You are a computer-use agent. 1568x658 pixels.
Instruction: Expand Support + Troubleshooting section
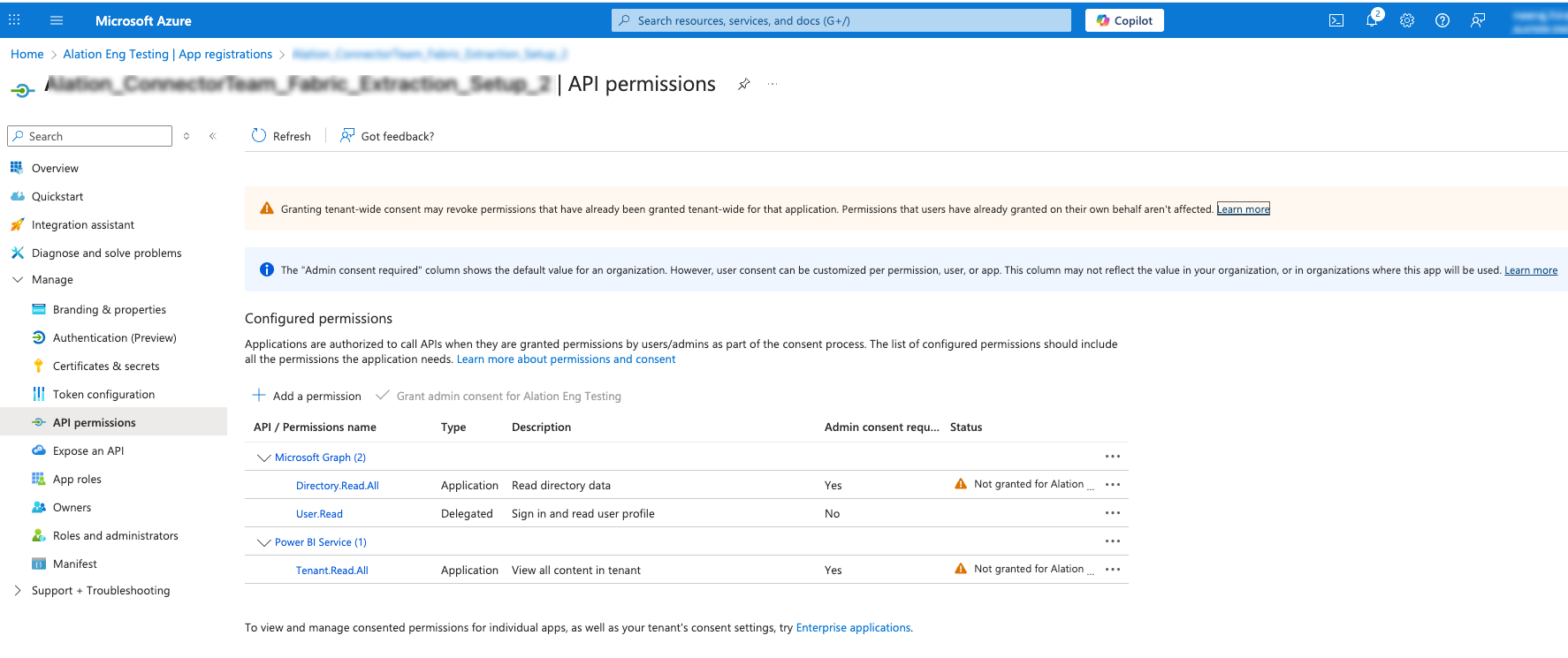[18, 590]
